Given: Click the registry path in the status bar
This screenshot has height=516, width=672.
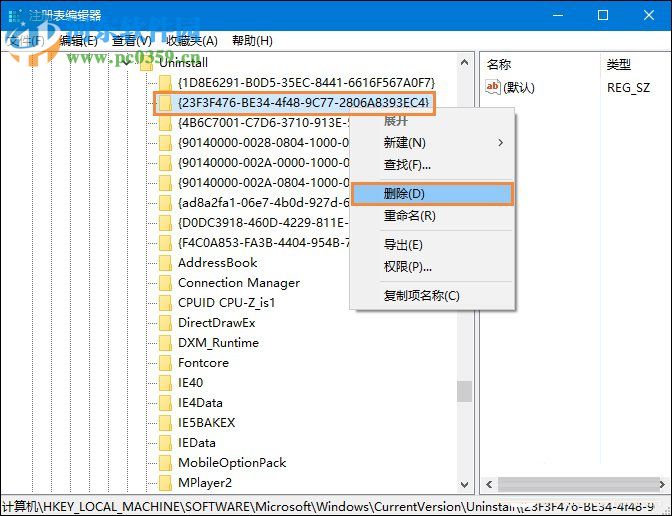Looking at the screenshot, I should pyautogui.click(x=328, y=507).
